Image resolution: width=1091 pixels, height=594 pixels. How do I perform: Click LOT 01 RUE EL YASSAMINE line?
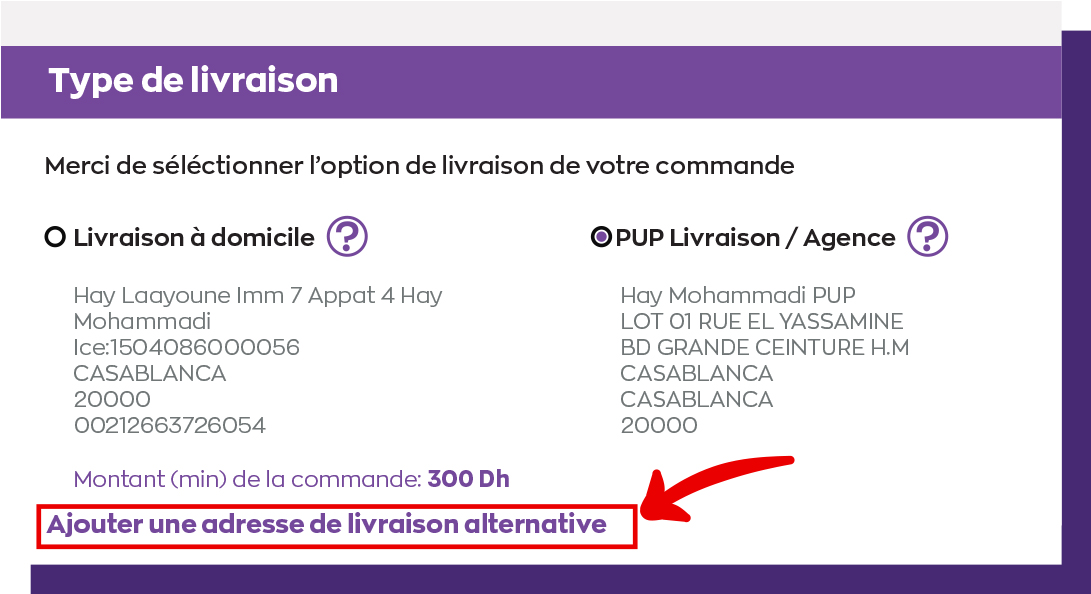[x=762, y=321]
